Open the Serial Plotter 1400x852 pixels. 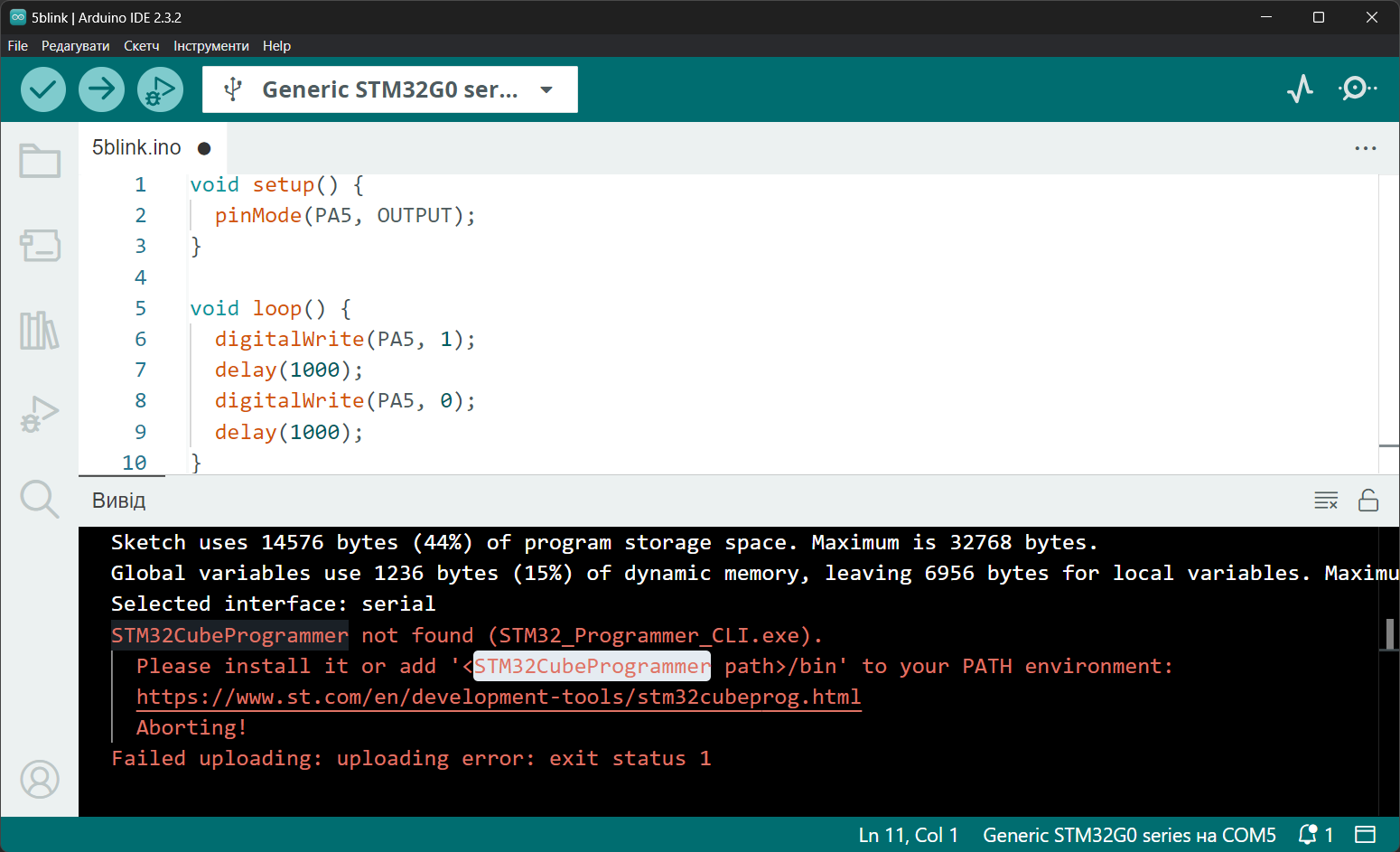pyautogui.click(x=1300, y=89)
